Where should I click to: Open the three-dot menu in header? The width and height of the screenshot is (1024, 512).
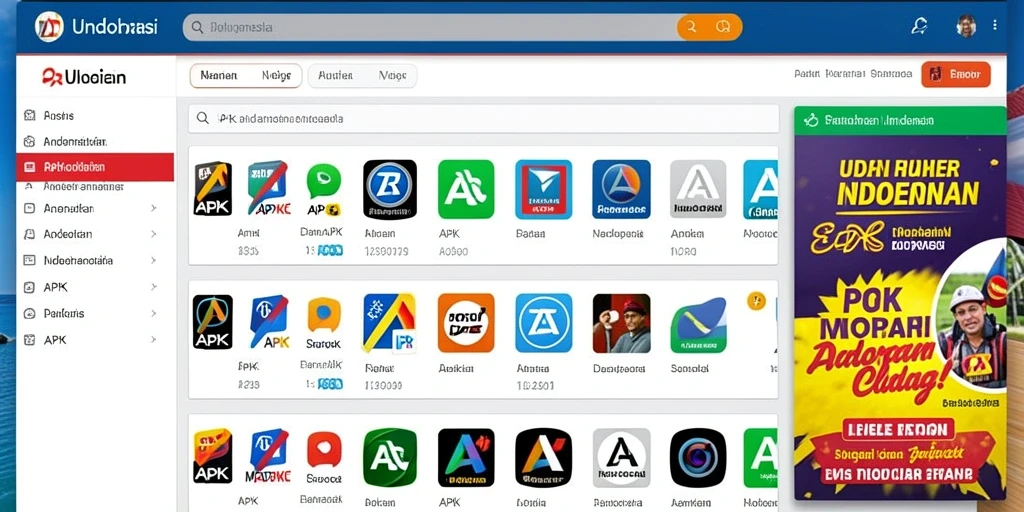995,25
